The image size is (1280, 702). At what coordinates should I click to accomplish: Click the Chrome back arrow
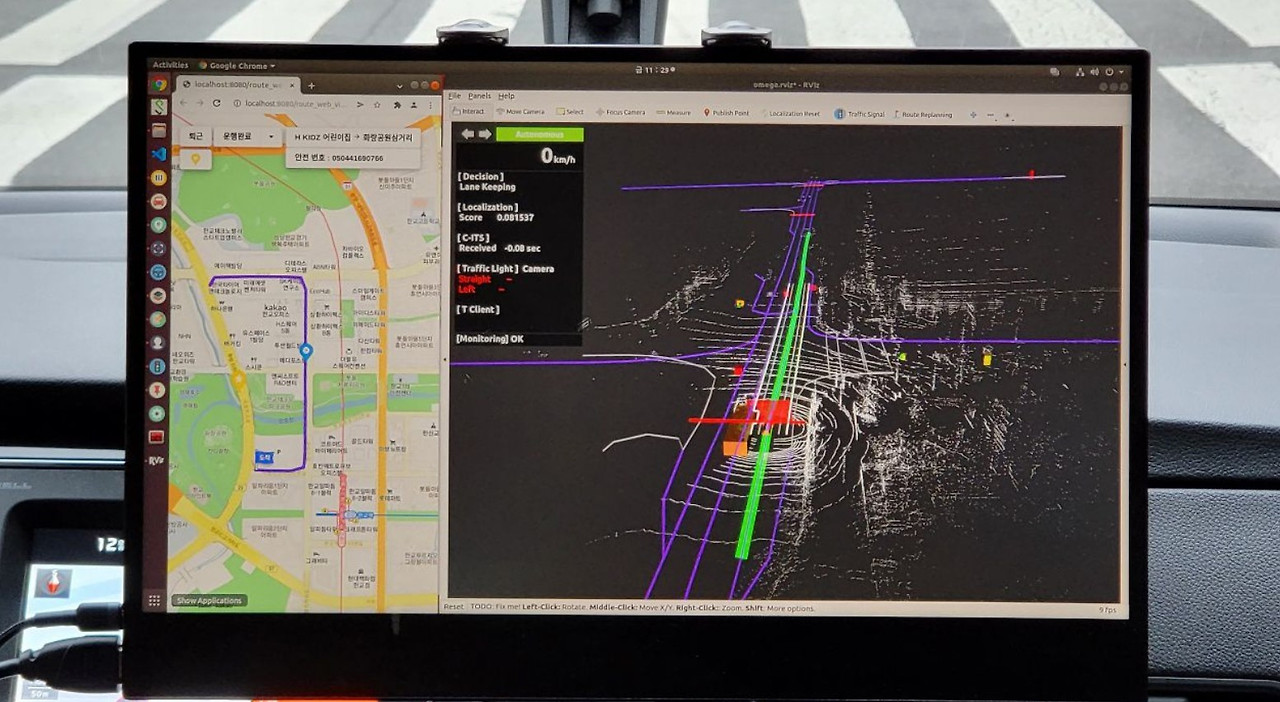click(181, 103)
